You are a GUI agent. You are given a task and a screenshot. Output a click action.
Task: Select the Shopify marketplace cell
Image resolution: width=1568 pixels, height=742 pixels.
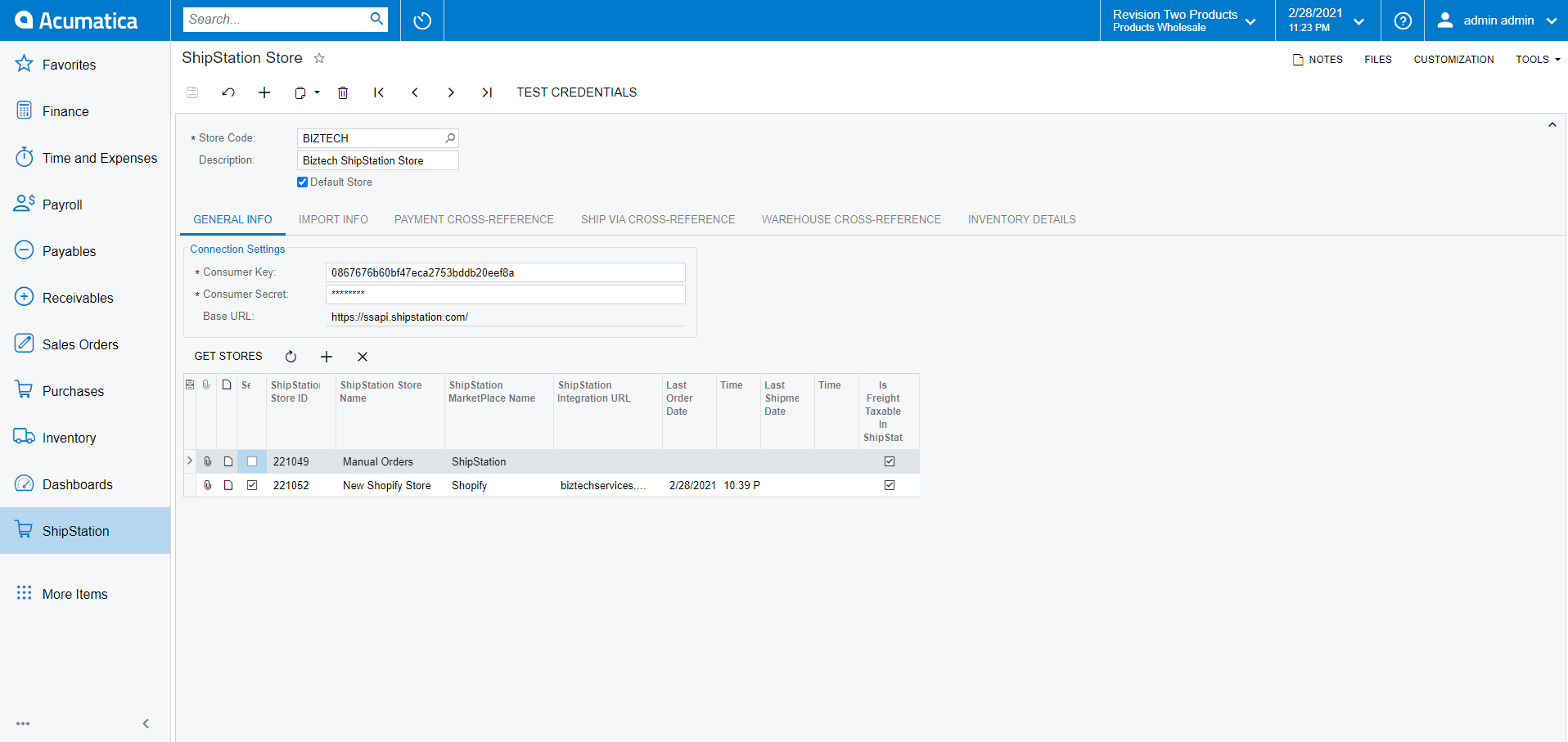[498, 485]
